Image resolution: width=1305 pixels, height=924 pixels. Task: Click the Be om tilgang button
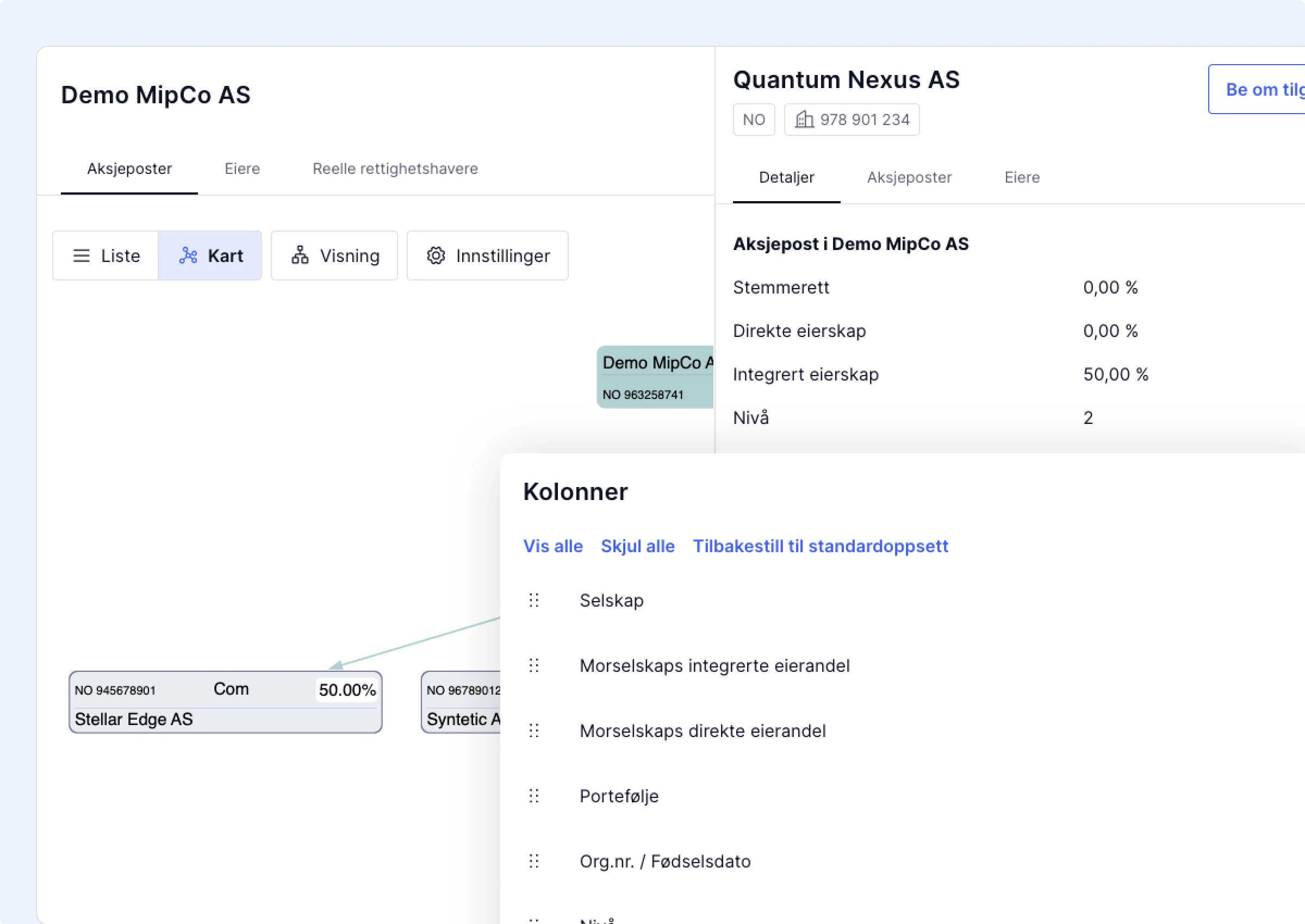tap(1257, 89)
